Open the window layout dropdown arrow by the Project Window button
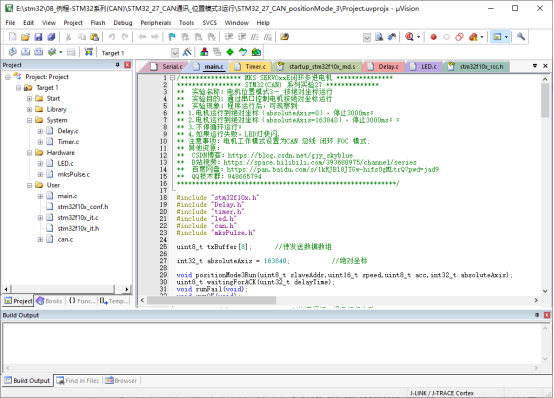 tap(506, 37)
